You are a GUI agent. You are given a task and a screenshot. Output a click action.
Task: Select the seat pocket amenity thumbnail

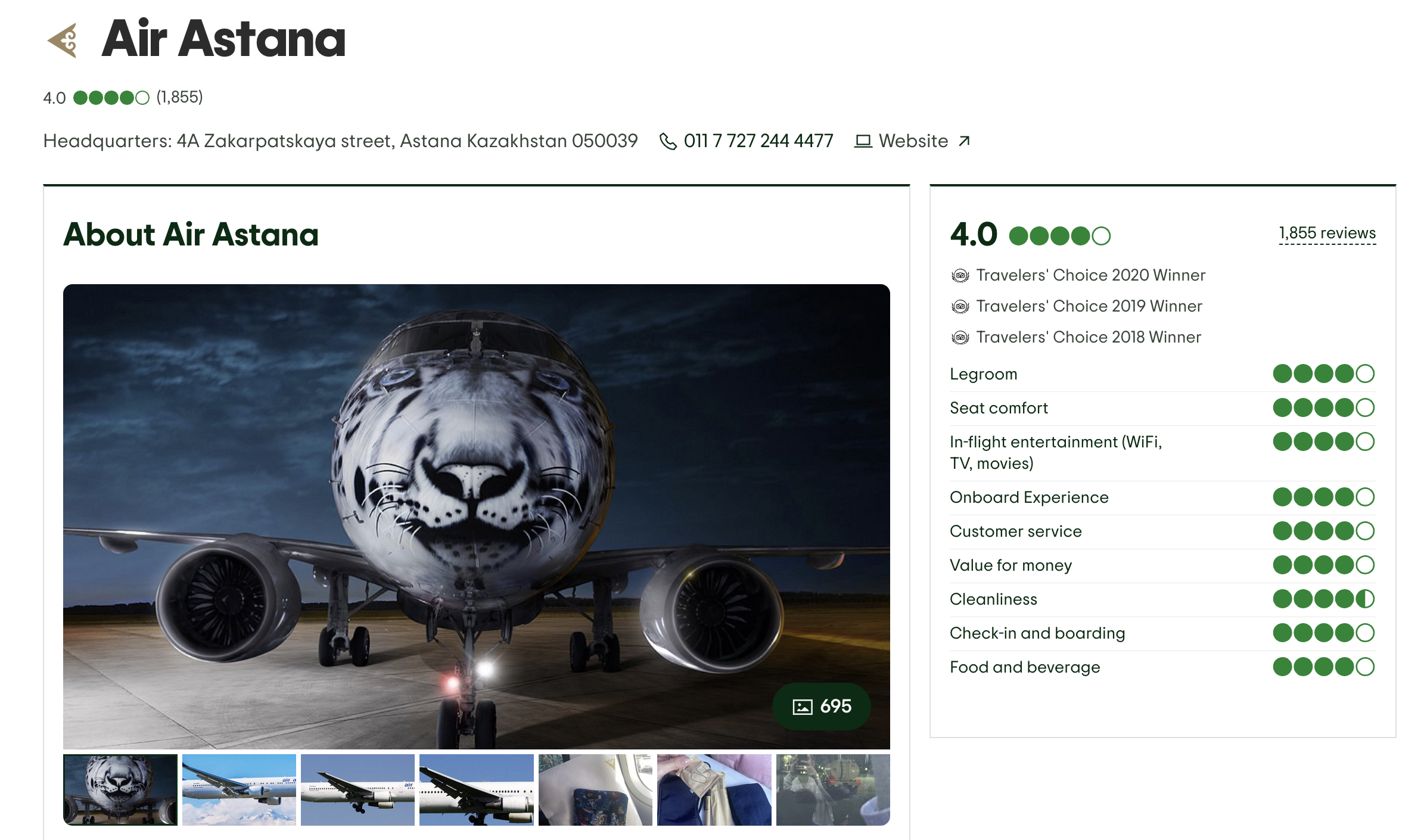(x=595, y=789)
